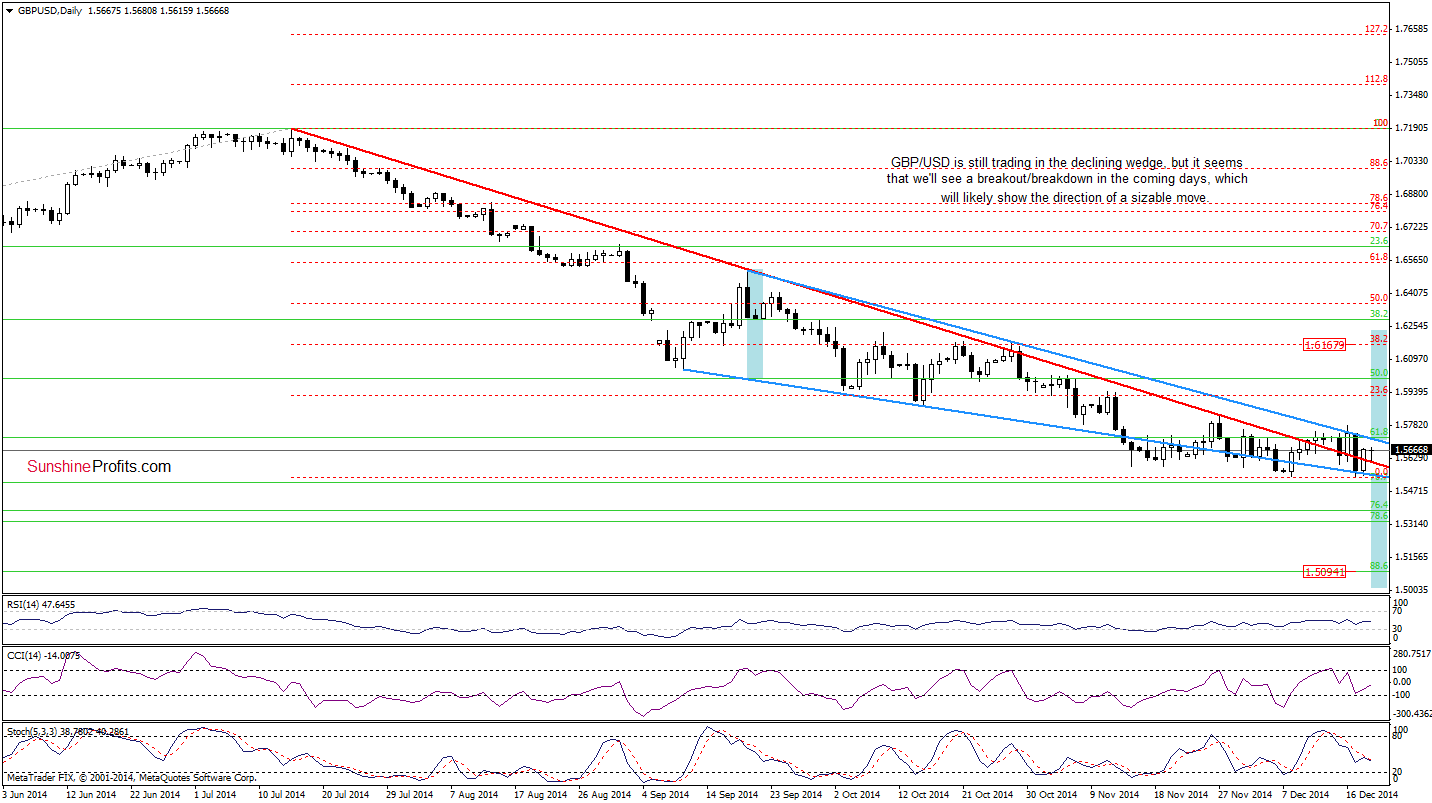
Task: Click price axis value 1.59395
Action: (x=1411, y=392)
